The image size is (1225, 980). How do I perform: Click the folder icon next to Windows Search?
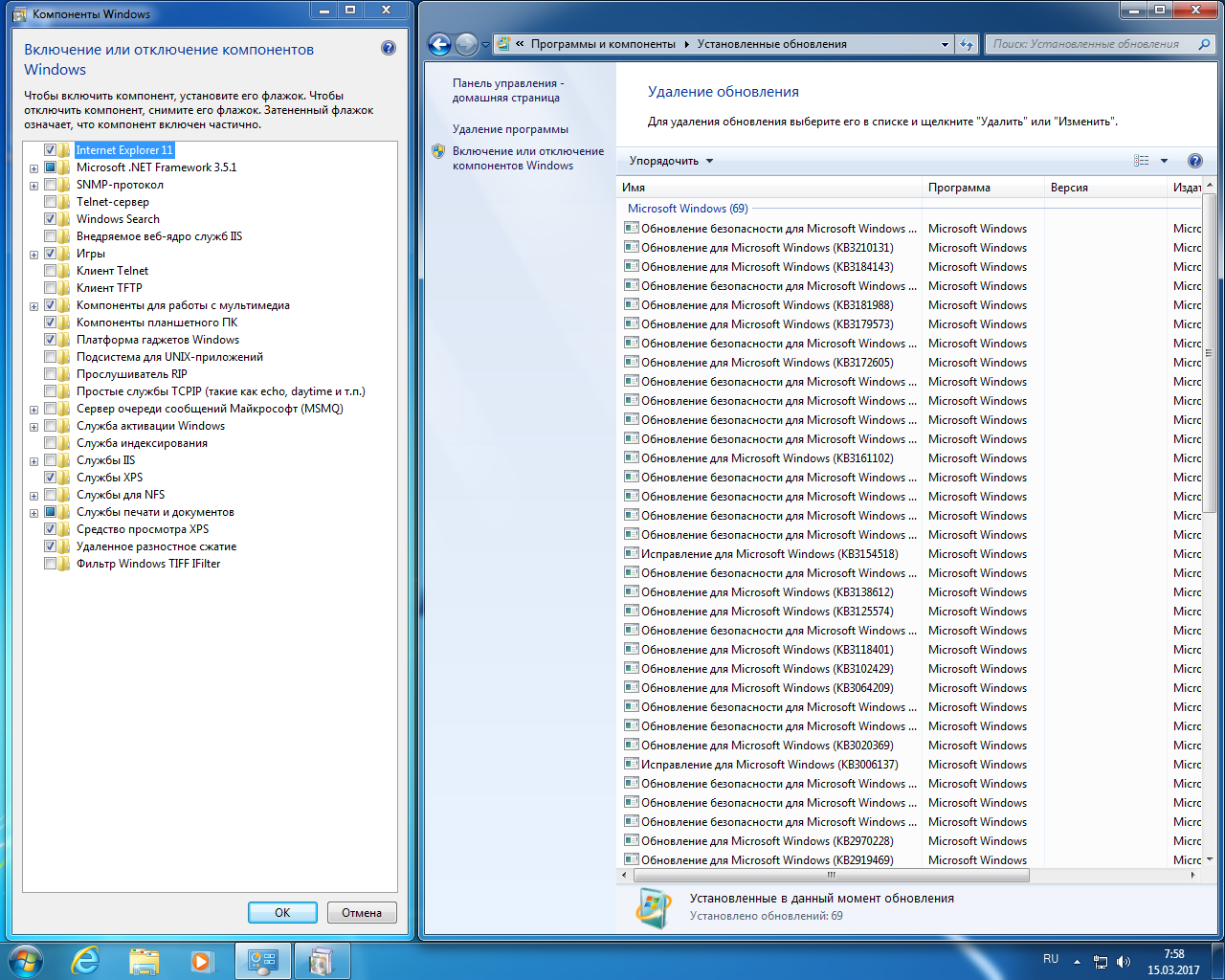65,219
